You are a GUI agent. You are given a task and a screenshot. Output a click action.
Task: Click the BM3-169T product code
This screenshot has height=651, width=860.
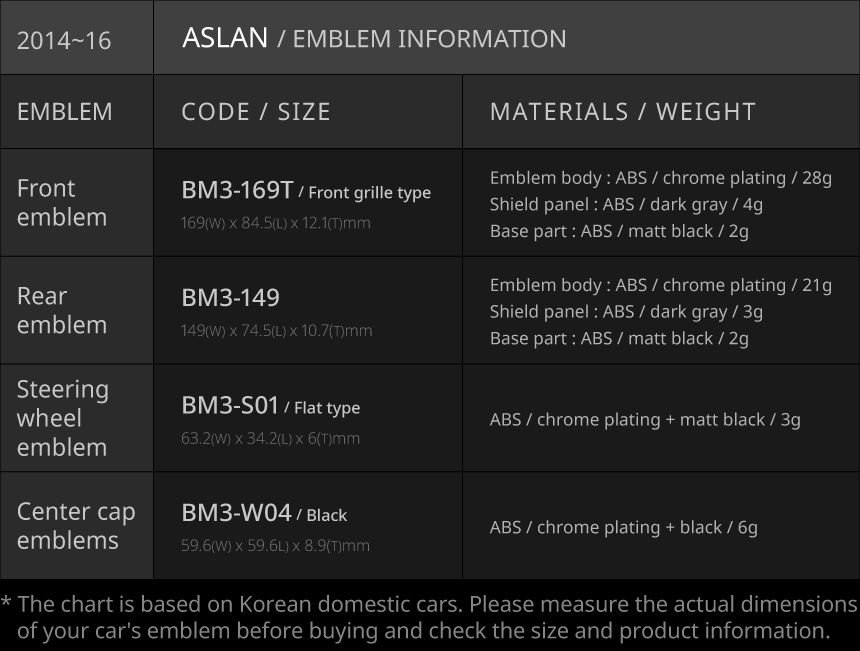237,190
